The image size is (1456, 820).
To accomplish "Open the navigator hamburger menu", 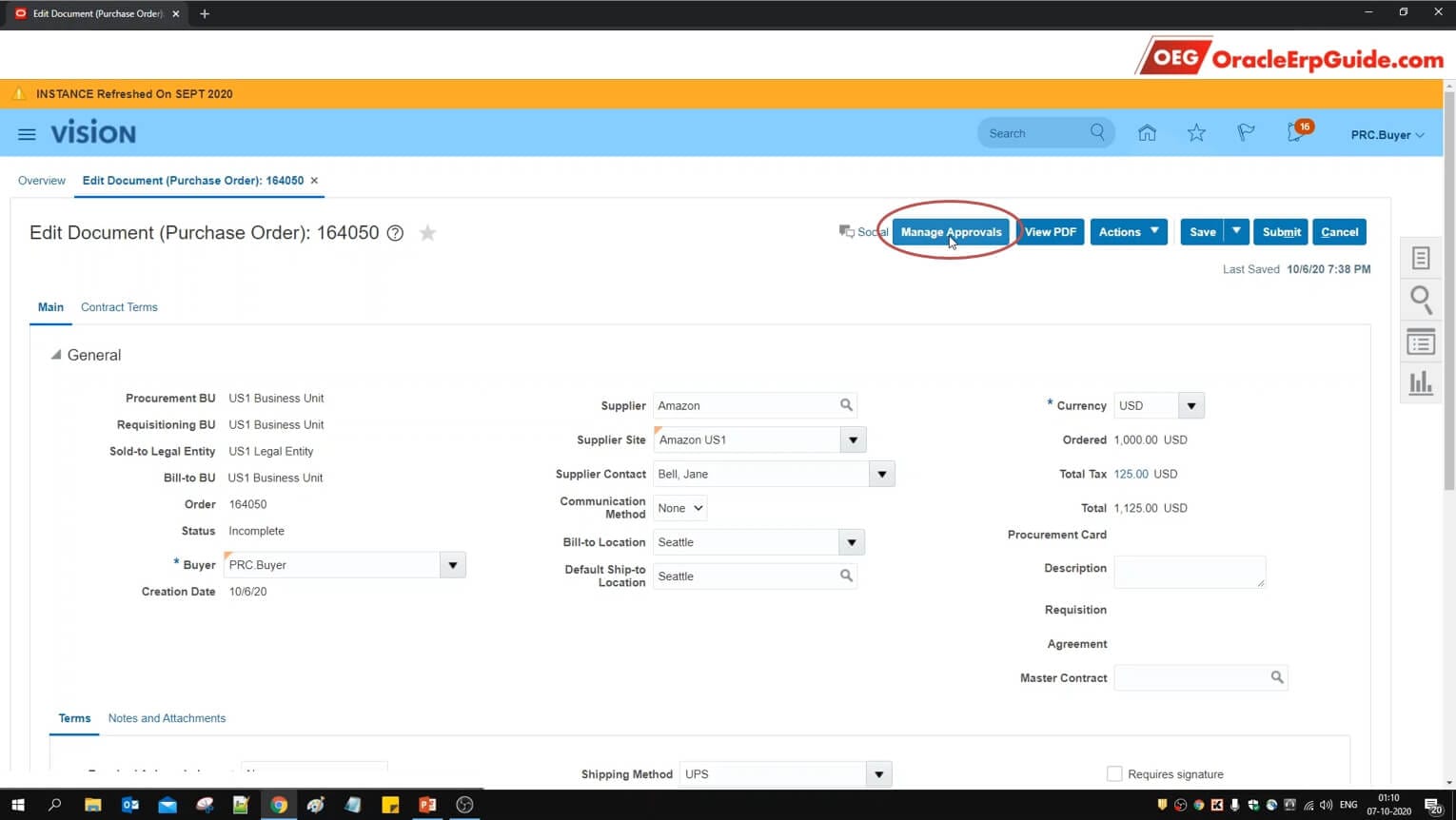I will pyautogui.click(x=27, y=134).
